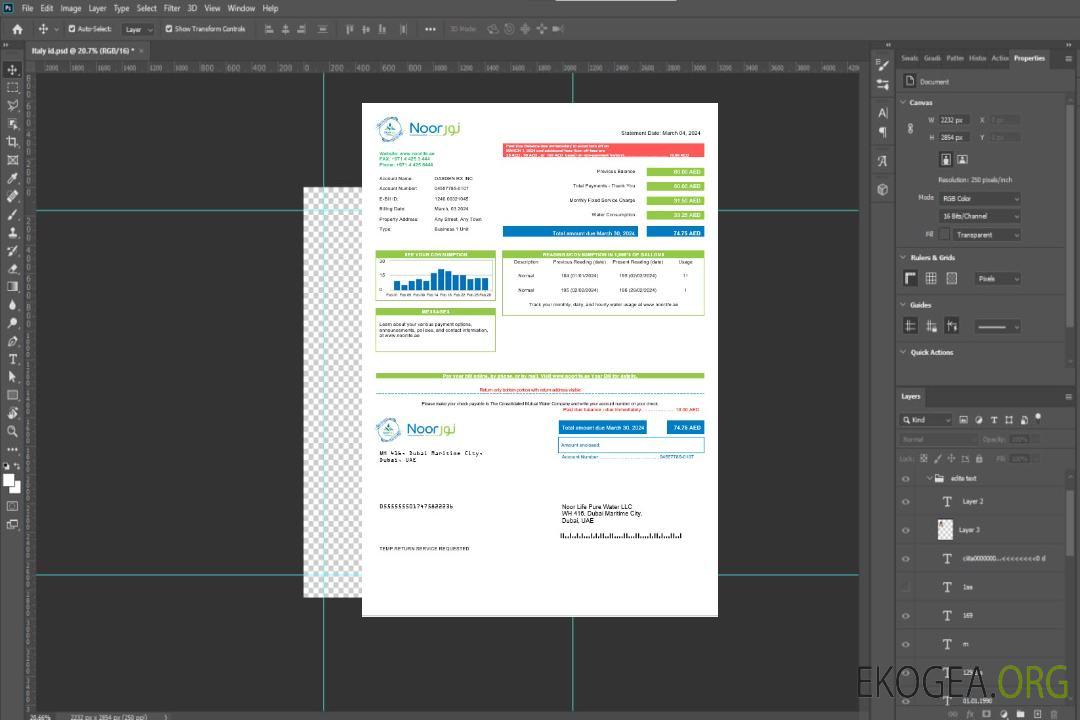Collapse the Canvas section

(903, 102)
